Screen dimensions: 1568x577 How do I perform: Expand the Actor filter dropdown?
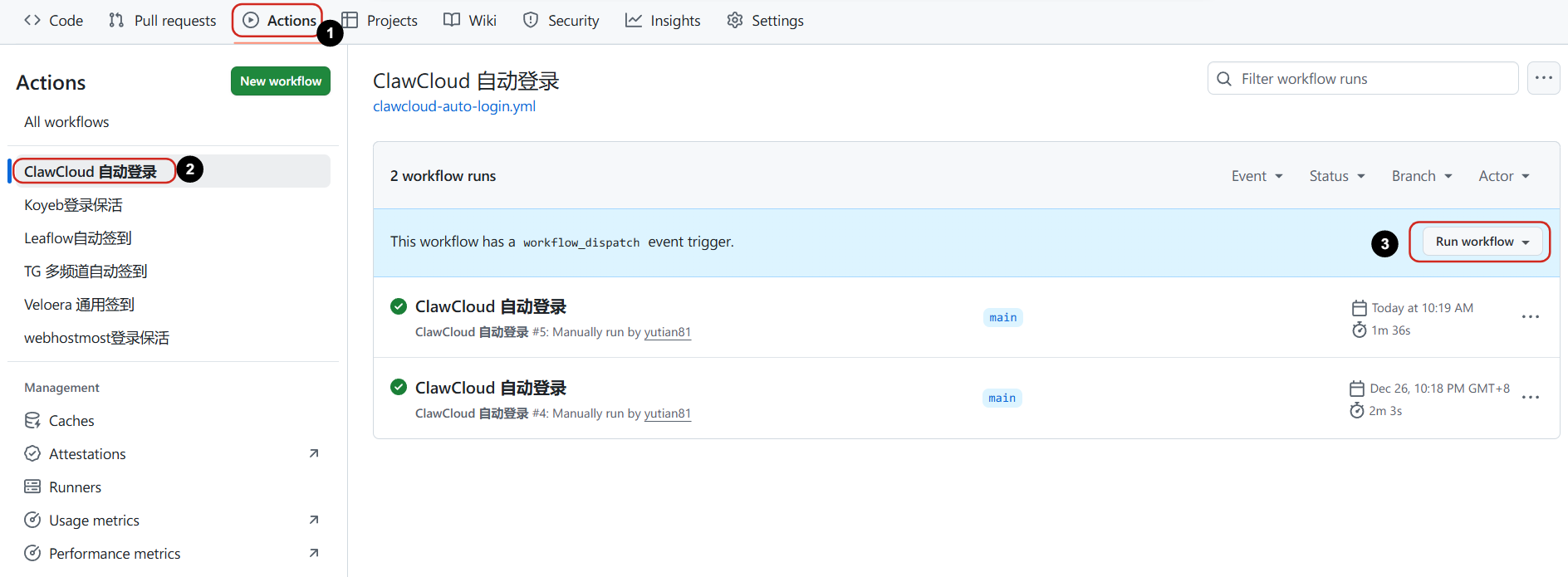pyautogui.click(x=1503, y=176)
